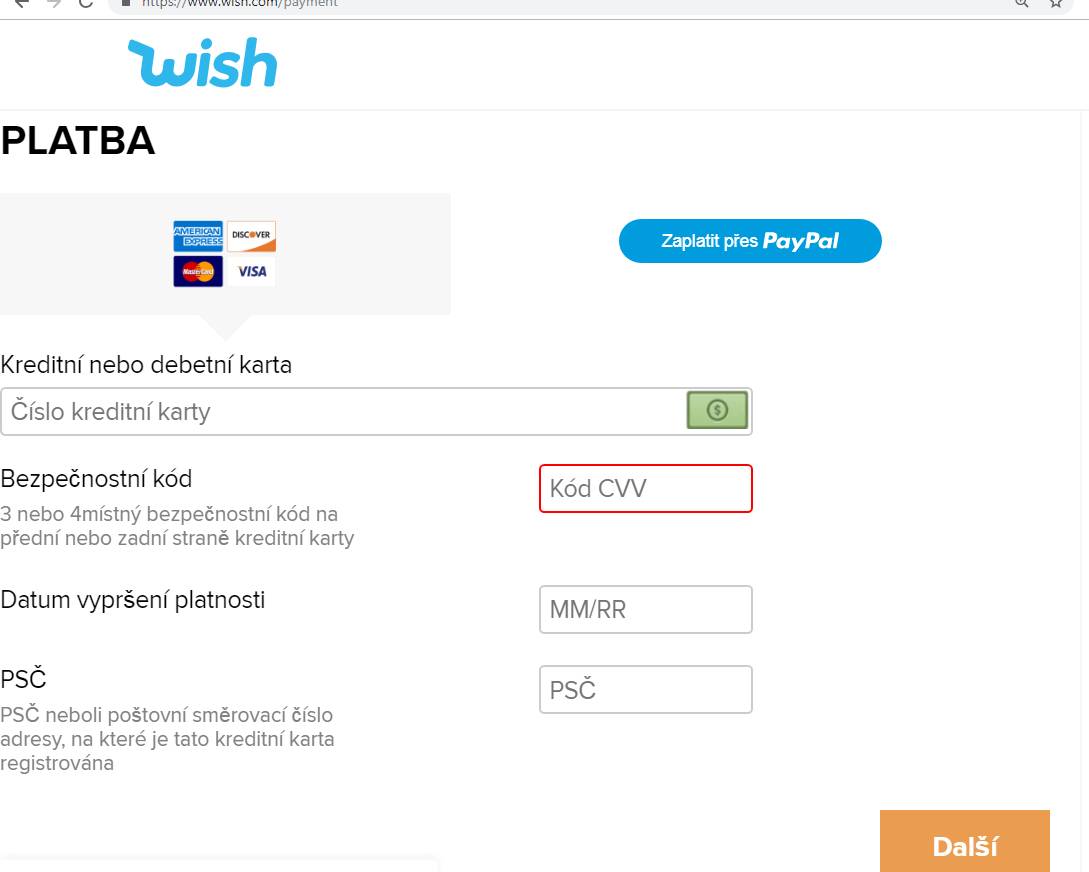Choose the credit card payment tab panel
This screenshot has width=1089, height=872.
pyautogui.click(x=225, y=254)
